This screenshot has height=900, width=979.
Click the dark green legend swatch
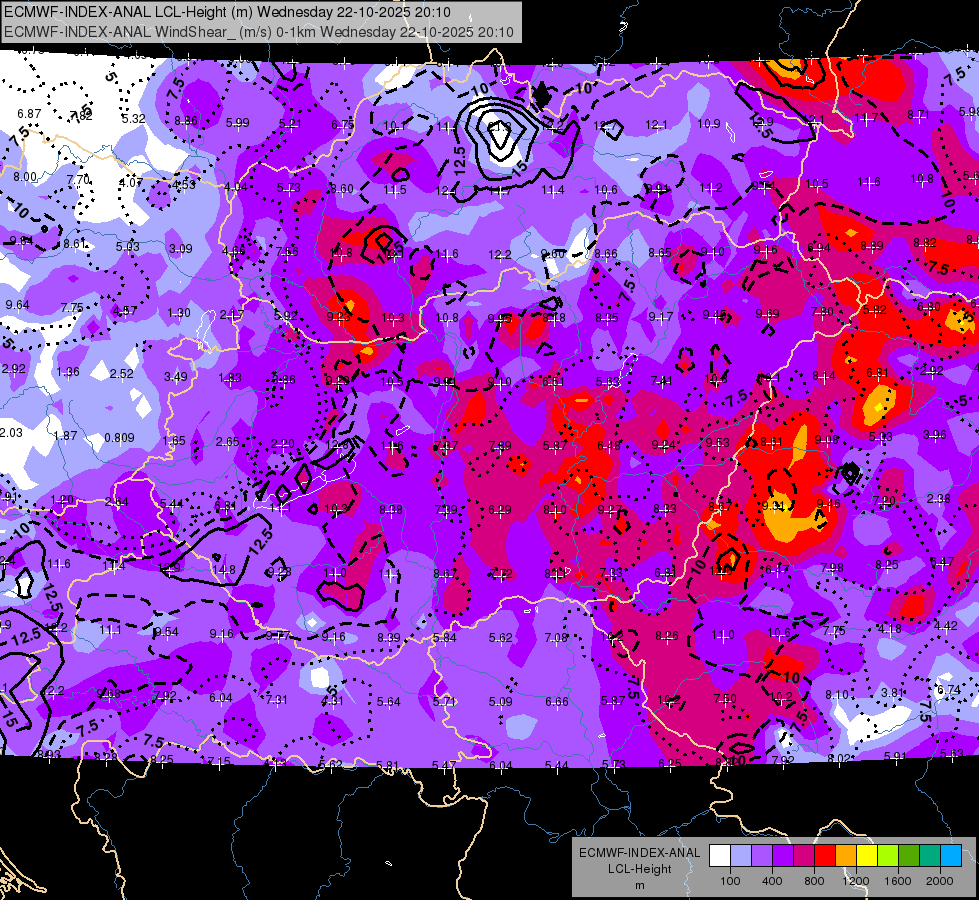click(x=909, y=856)
